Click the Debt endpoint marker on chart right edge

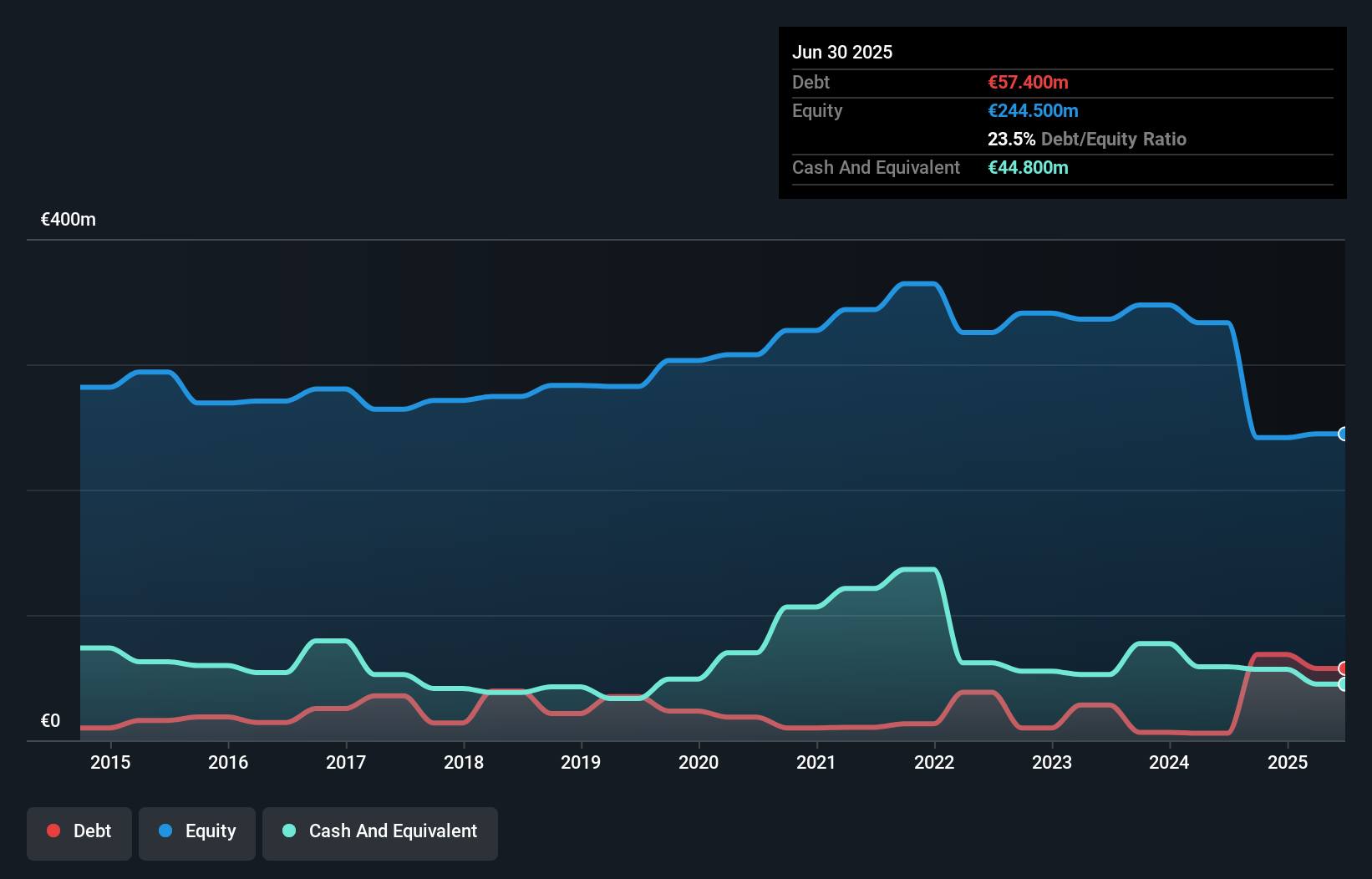1344,667
